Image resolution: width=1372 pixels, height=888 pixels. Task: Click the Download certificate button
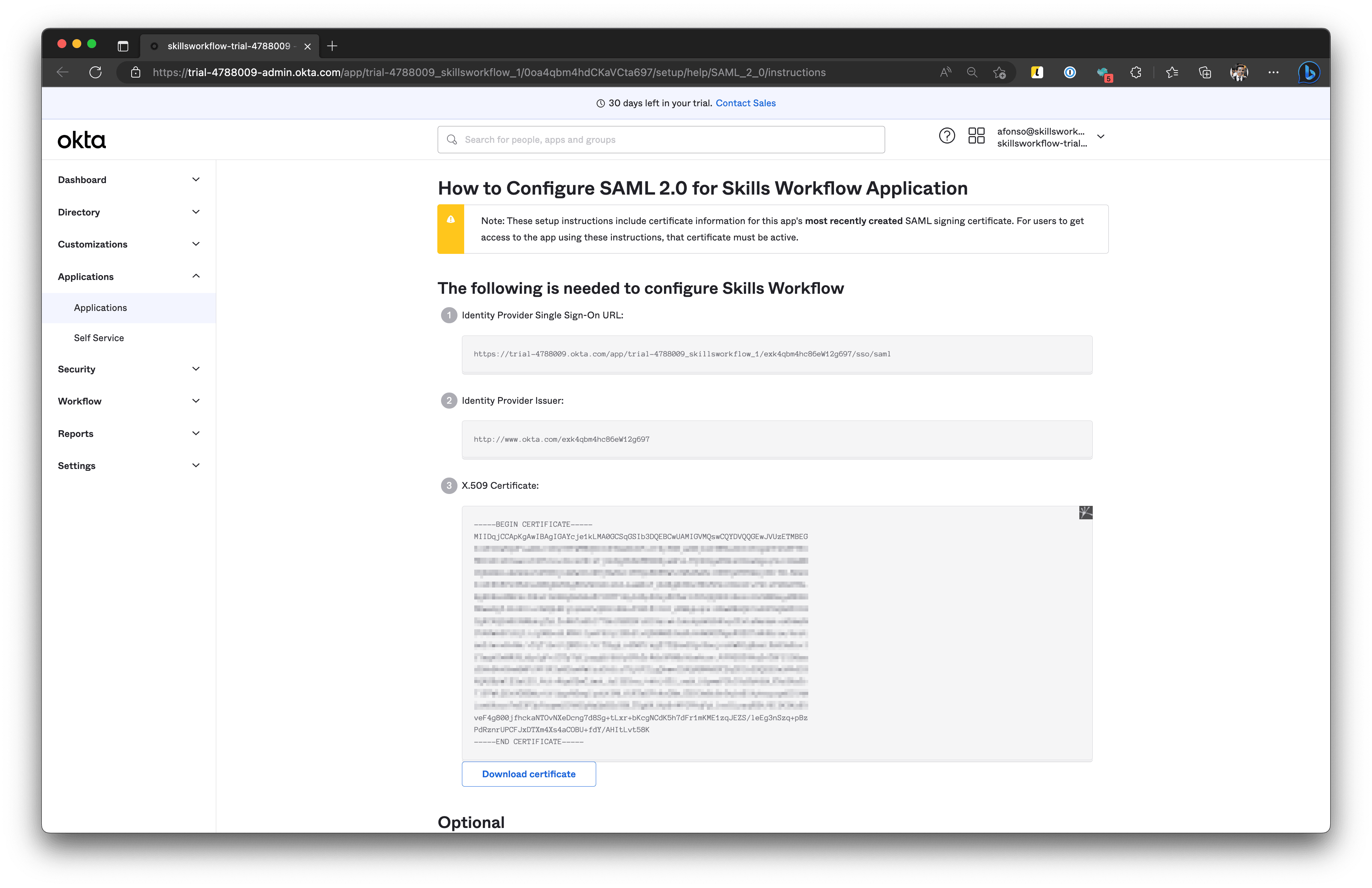coord(529,774)
